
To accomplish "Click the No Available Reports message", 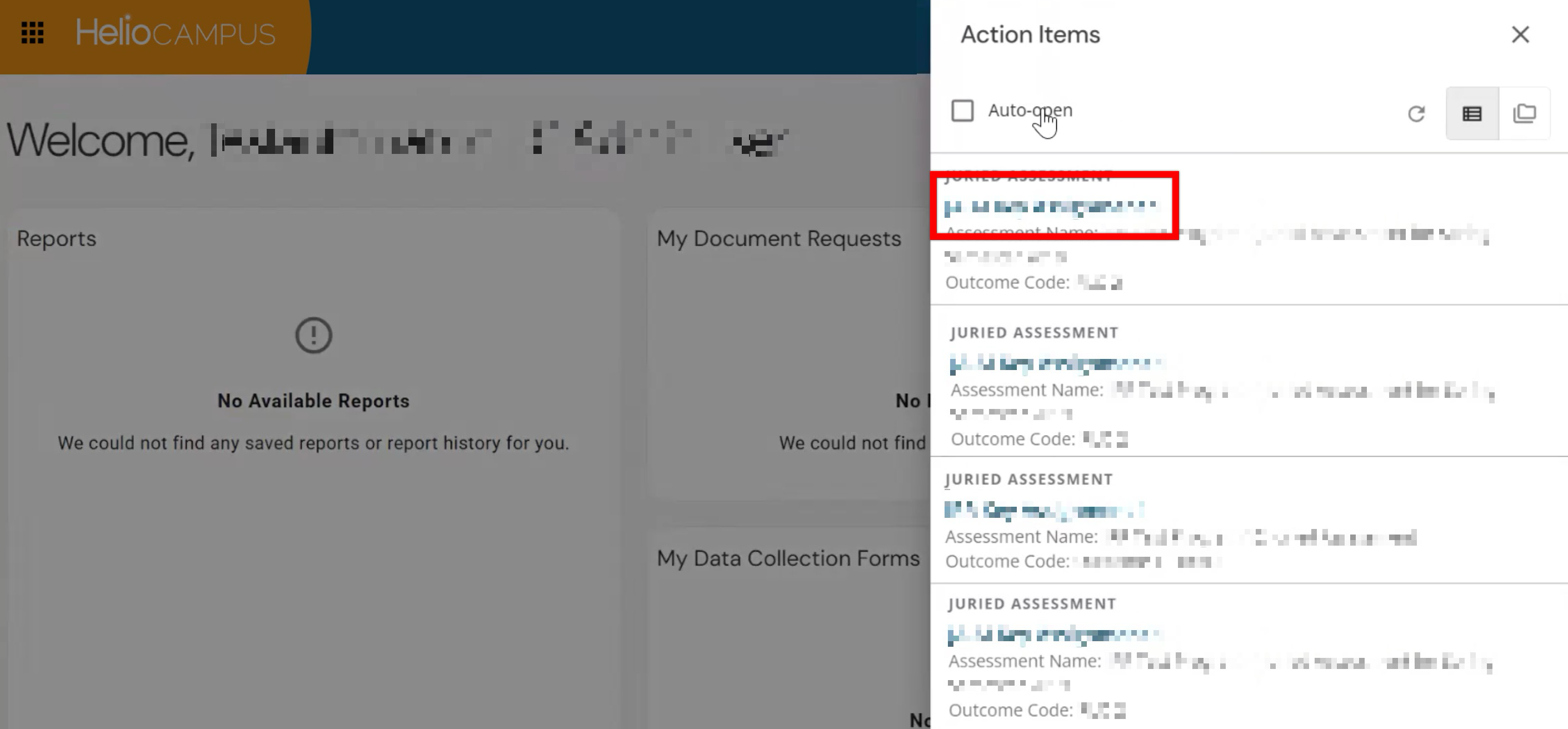I will 313,401.
